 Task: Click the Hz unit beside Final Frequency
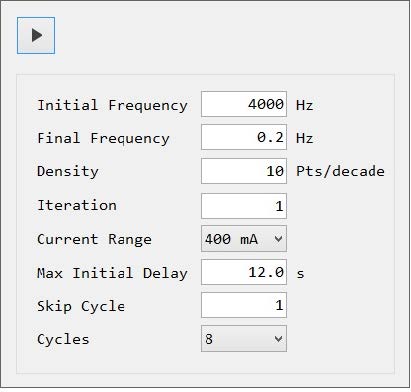click(305, 138)
